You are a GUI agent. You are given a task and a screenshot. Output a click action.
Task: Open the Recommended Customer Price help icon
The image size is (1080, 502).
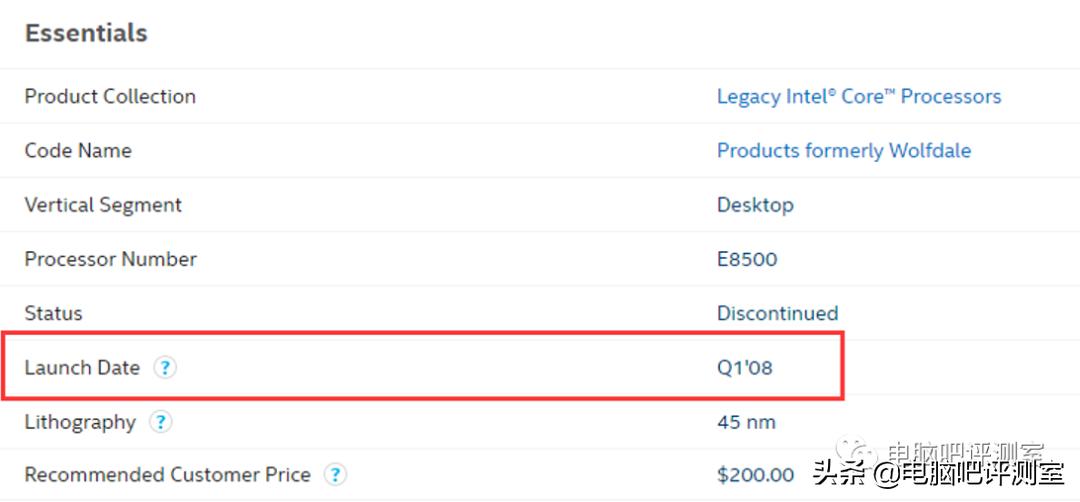point(336,475)
